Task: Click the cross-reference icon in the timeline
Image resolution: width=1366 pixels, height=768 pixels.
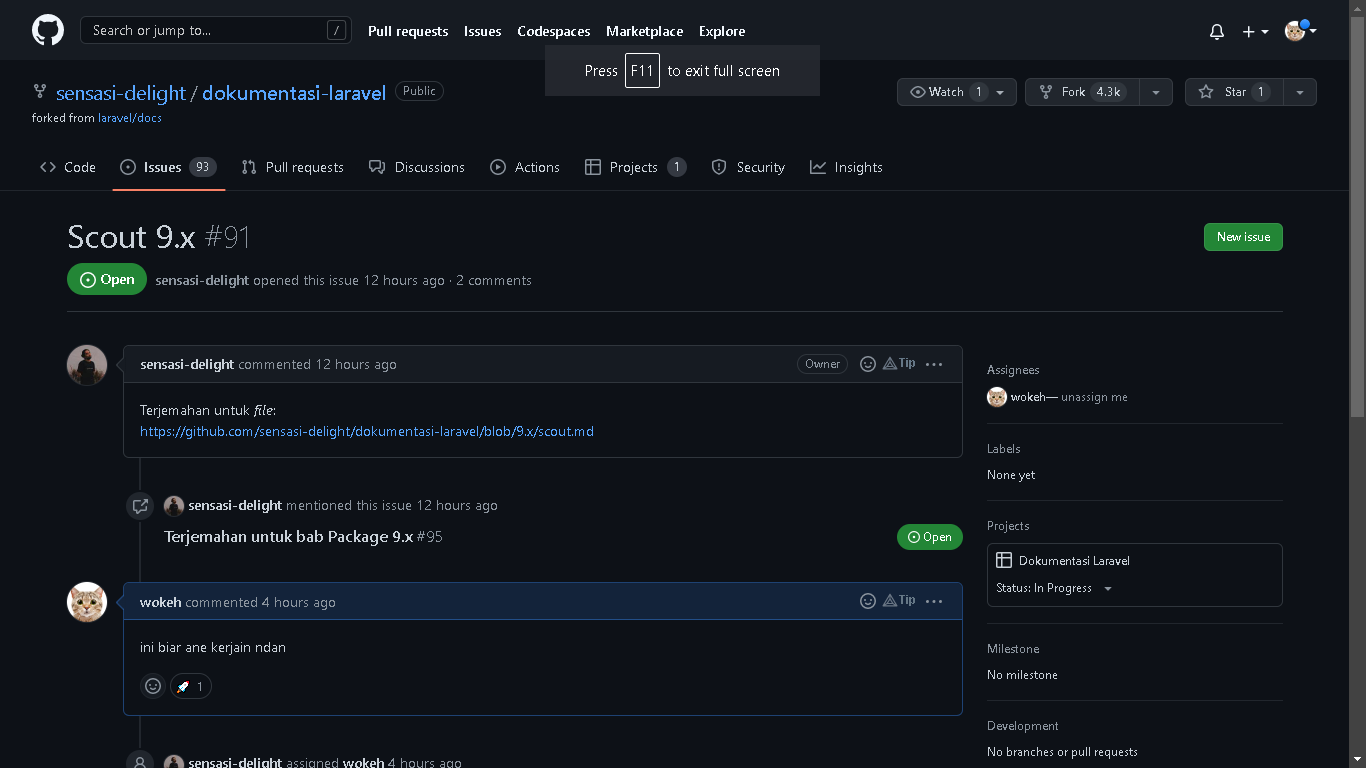Action: pyautogui.click(x=140, y=506)
